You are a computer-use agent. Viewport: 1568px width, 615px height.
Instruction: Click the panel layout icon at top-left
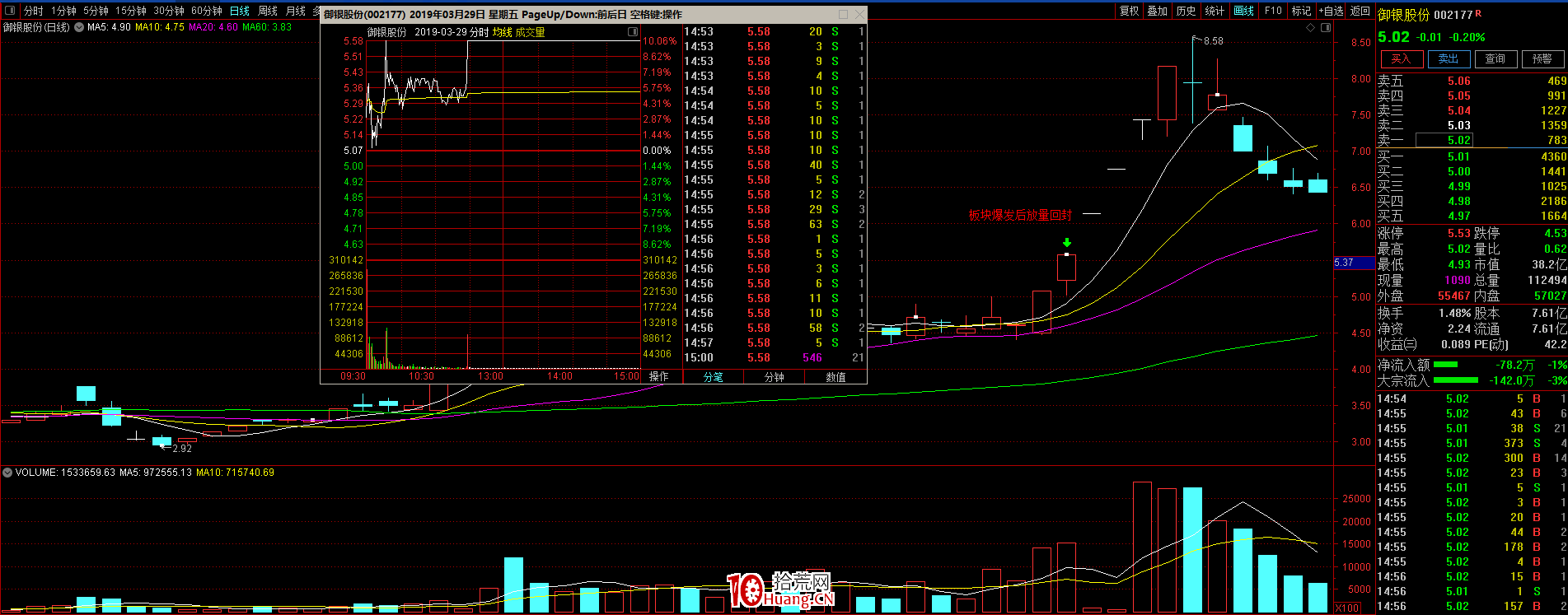10,11
